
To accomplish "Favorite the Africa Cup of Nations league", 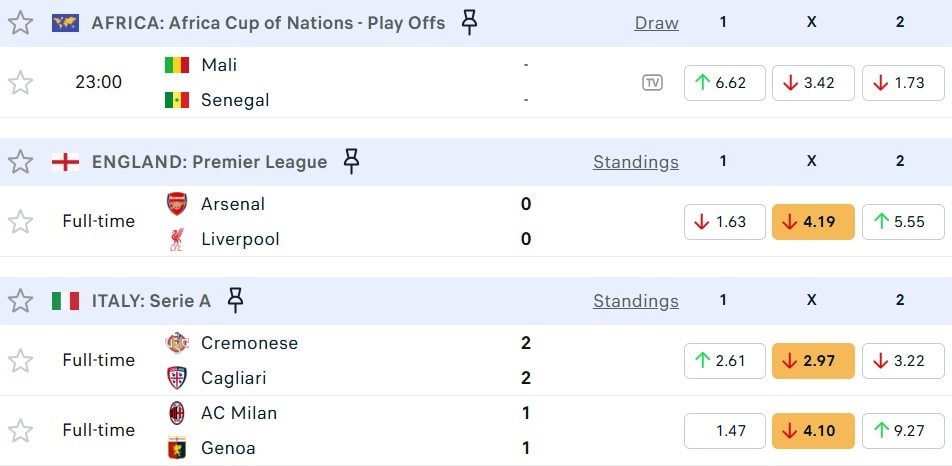I will pyautogui.click(x=20, y=22).
